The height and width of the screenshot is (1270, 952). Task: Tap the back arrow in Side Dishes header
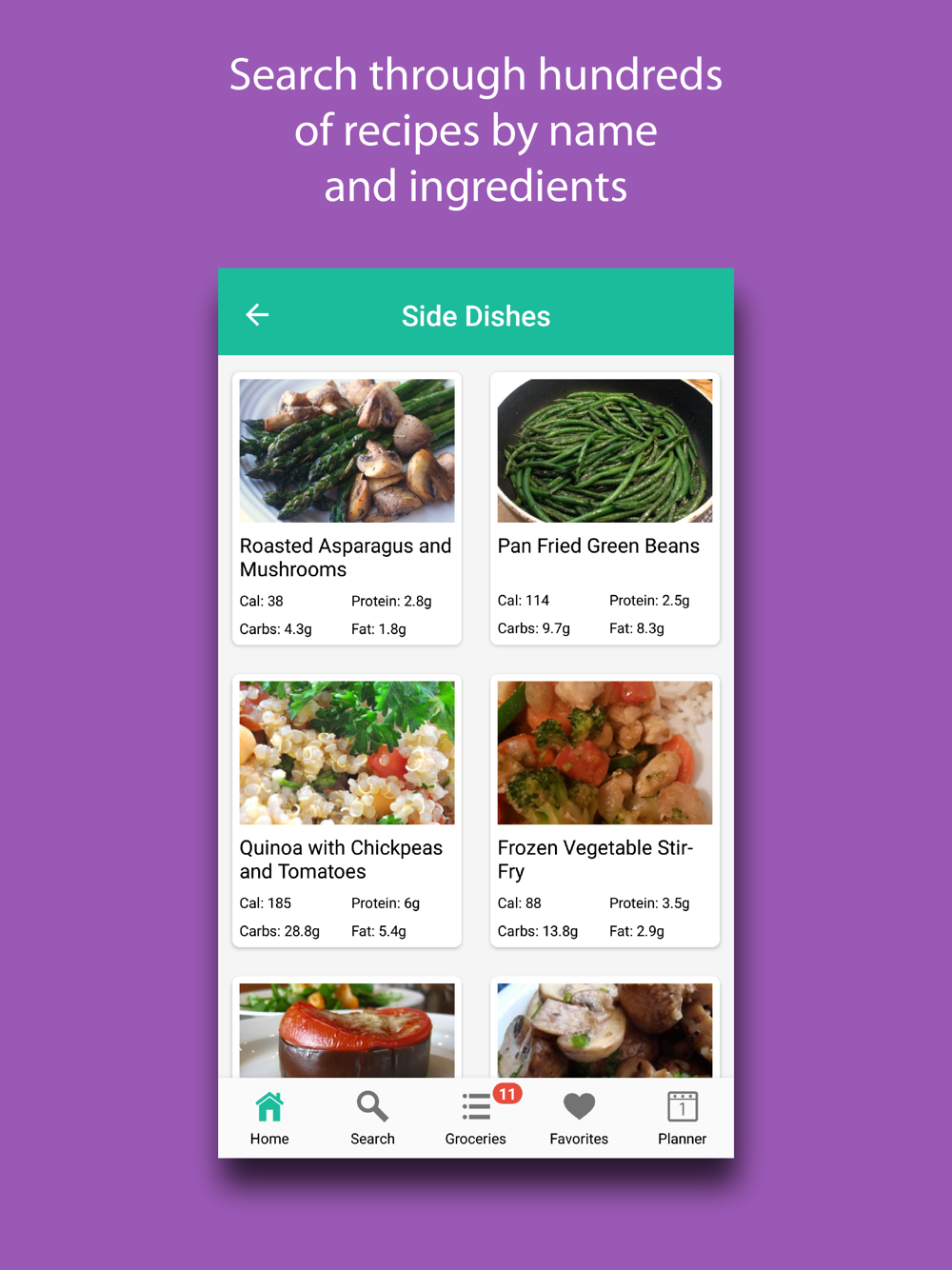[257, 315]
